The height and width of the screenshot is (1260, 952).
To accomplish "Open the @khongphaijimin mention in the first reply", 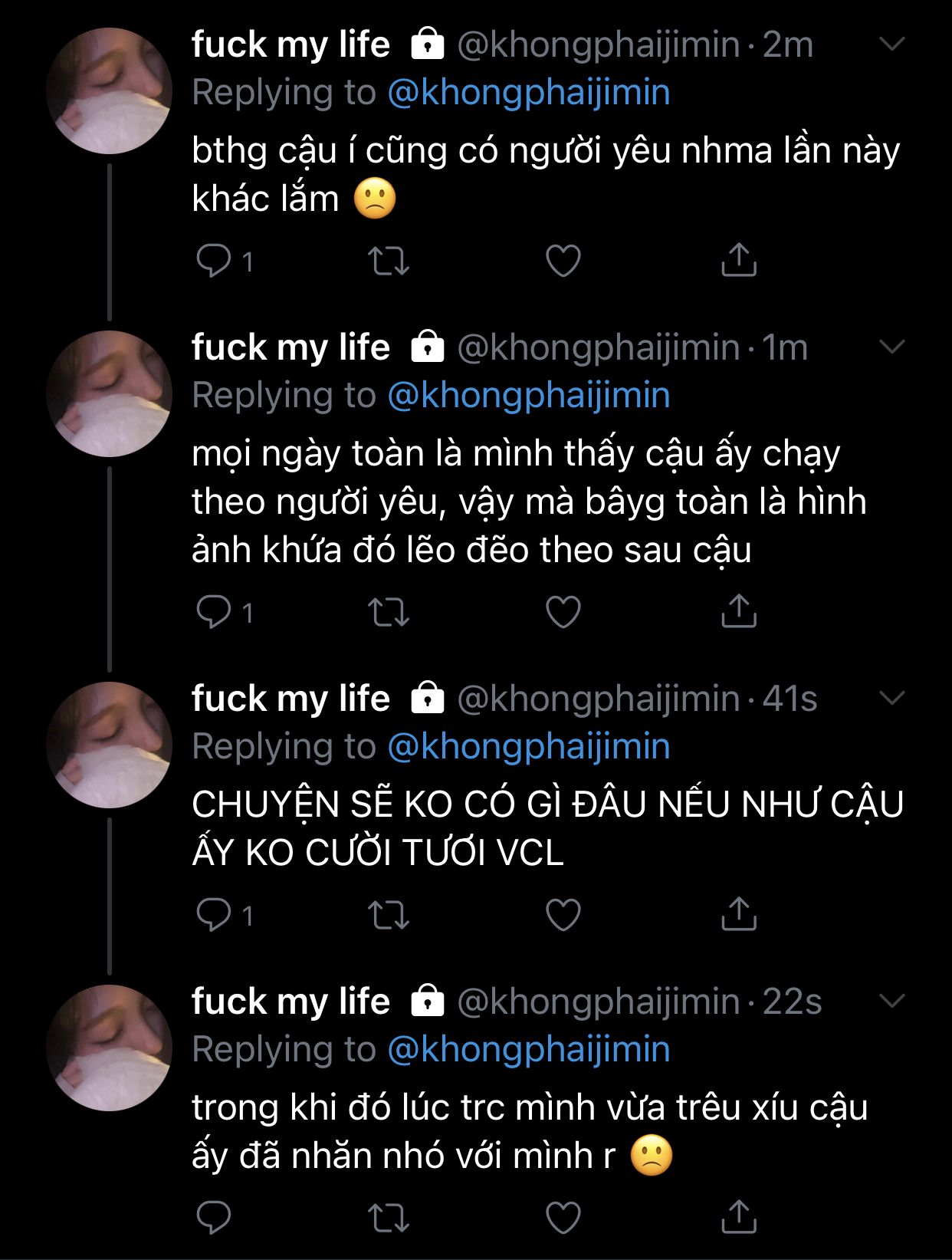I will tap(529, 93).
